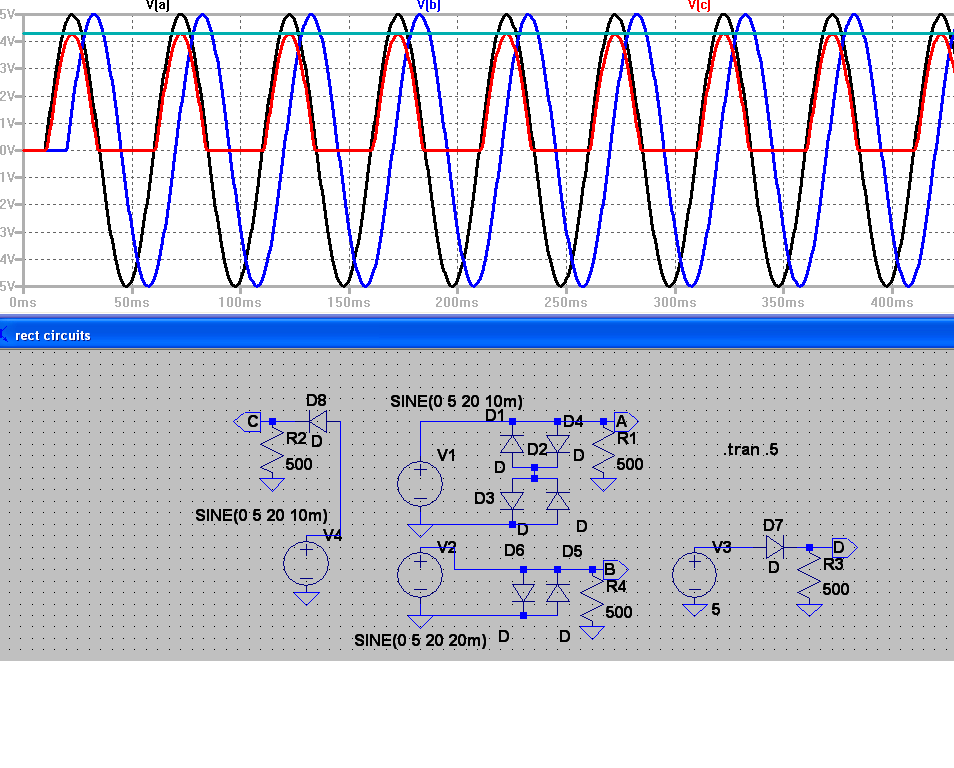
Task: Click the ground symbol under R2
Action: coord(272,484)
